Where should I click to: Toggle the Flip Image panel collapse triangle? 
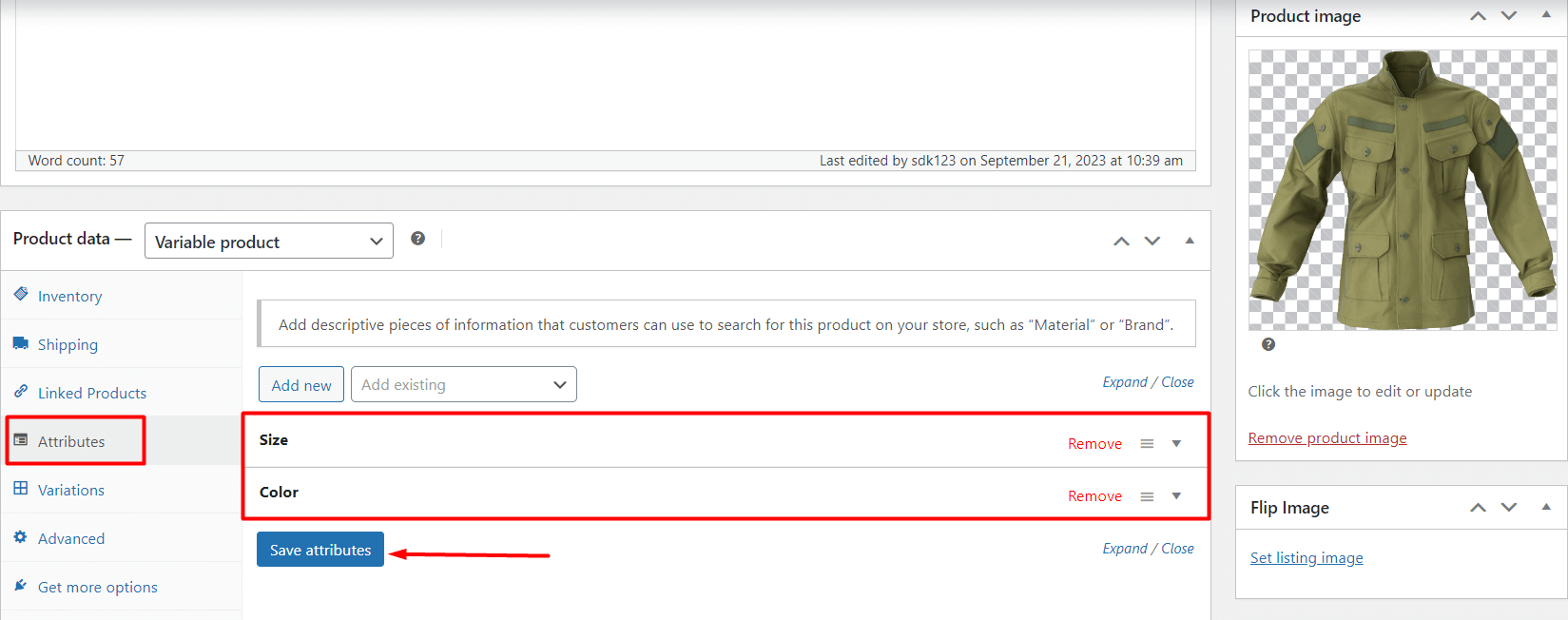point(1546,507)
